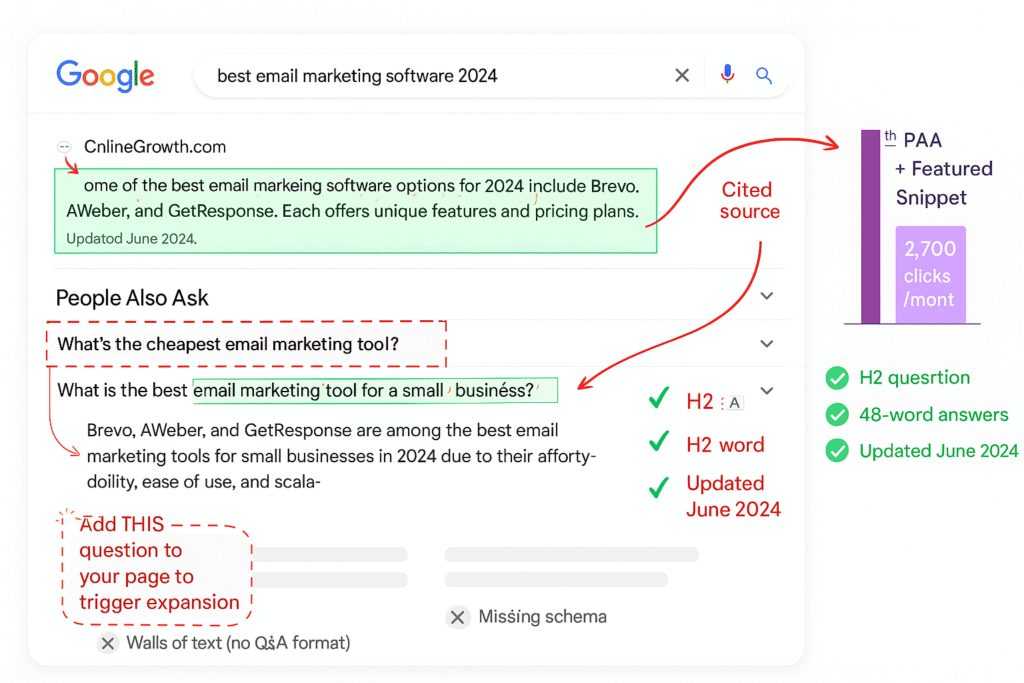
Task: Toggle the green check for Updated June 2024
Action: 837,451
